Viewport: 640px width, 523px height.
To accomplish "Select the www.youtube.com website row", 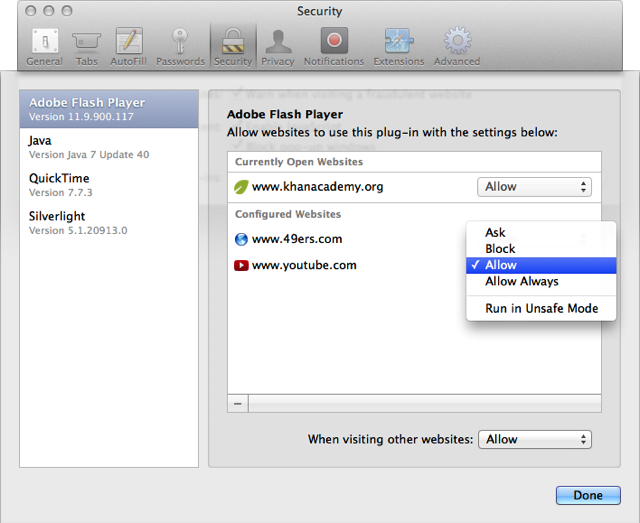I will (x=304, y=265).
